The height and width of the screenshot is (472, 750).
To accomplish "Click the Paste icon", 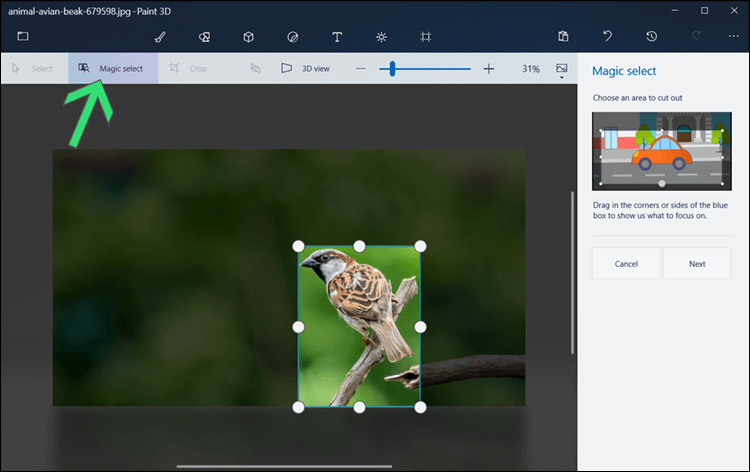I will pyautogui.click(x=563, y=36).
